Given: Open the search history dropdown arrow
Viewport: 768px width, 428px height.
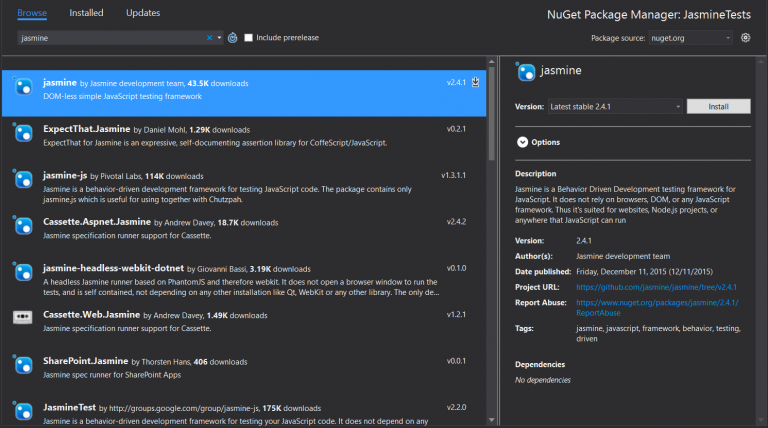Looking at the screenshot, I should [219, 38].
